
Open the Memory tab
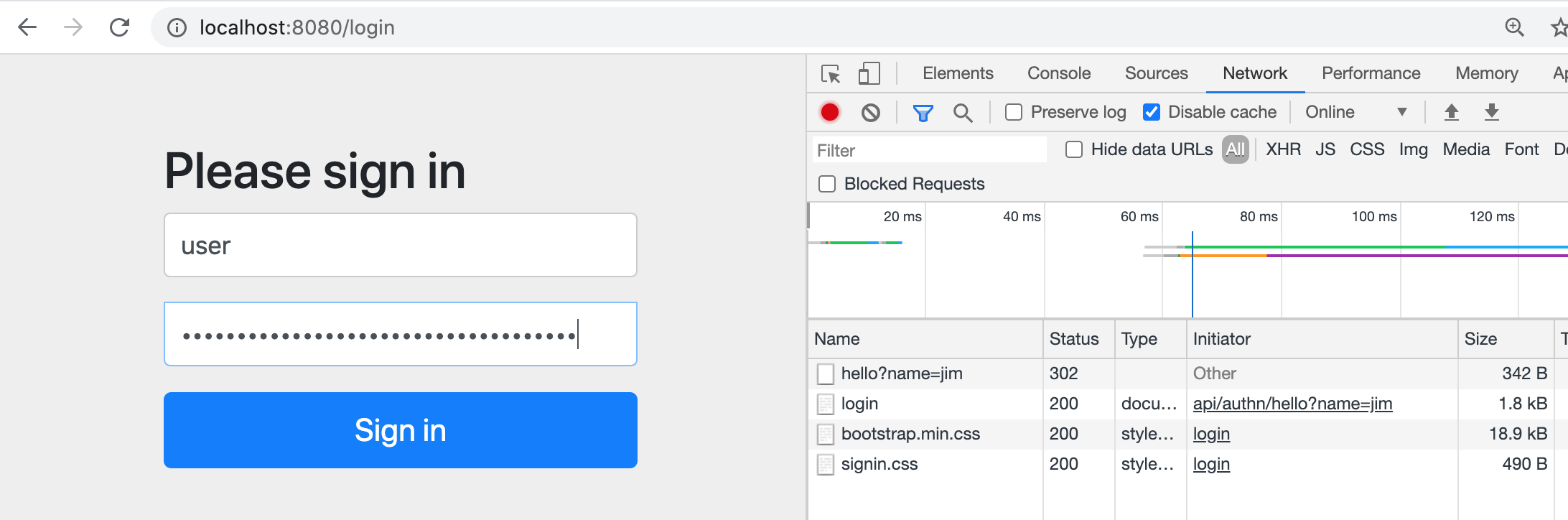[x=1486, y=73]
